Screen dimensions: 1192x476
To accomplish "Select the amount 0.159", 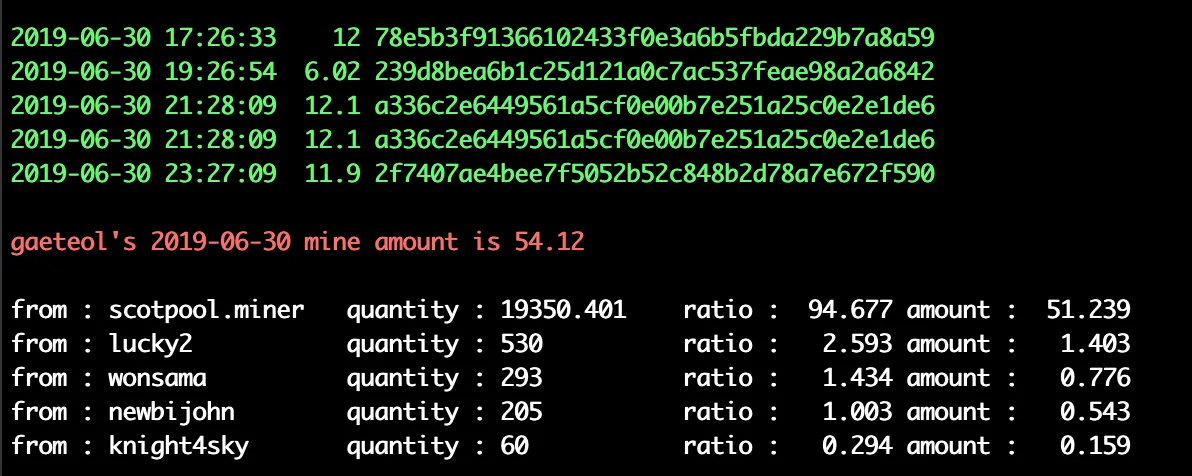I will click(x=1095, y=446).
